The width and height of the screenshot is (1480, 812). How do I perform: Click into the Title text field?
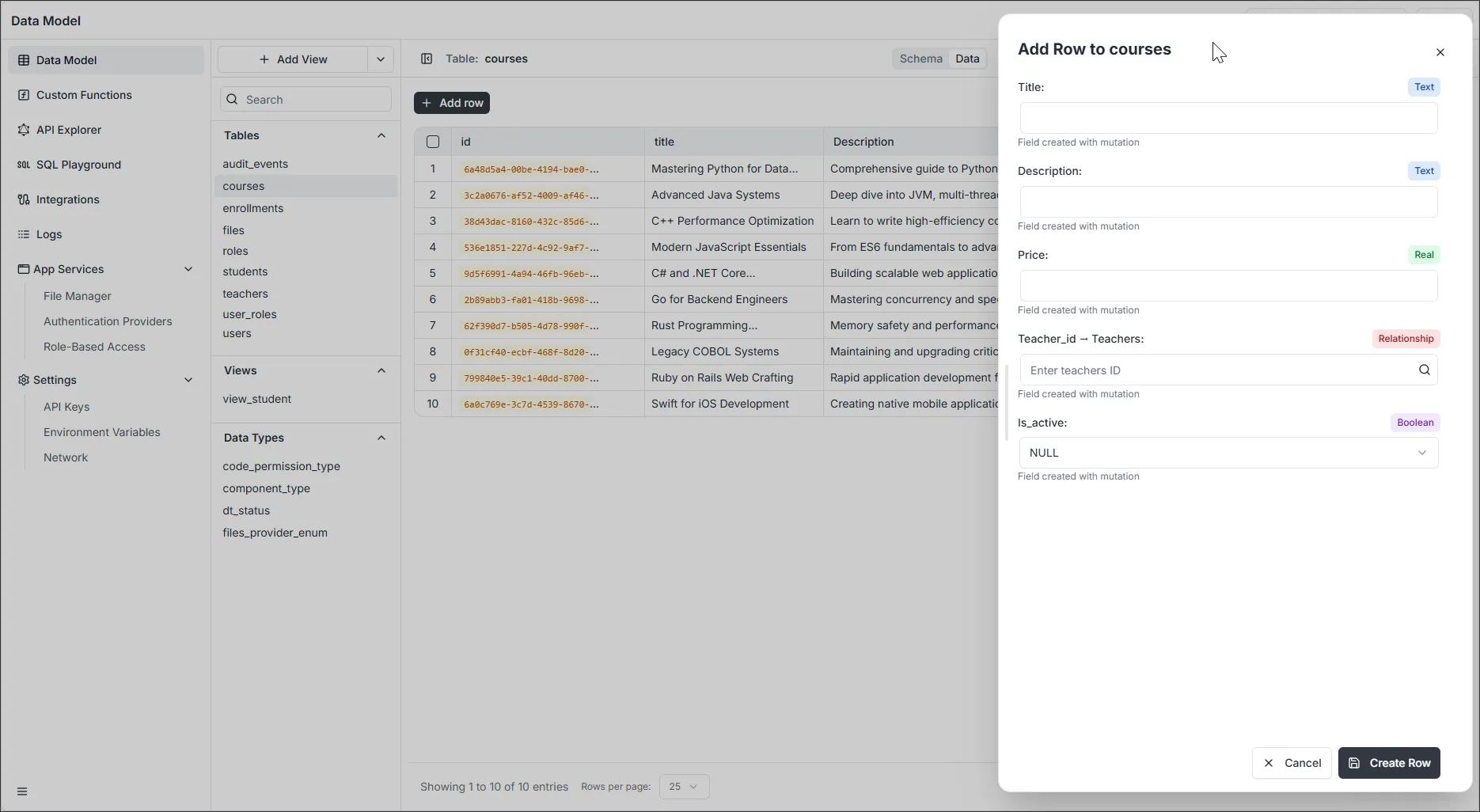click(1228, 118)
